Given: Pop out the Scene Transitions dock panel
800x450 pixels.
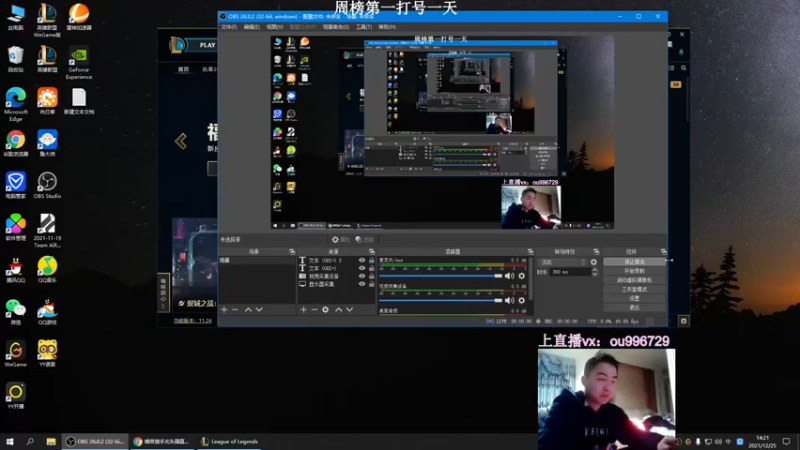Looking at the screenshot, I should (596, 252).
